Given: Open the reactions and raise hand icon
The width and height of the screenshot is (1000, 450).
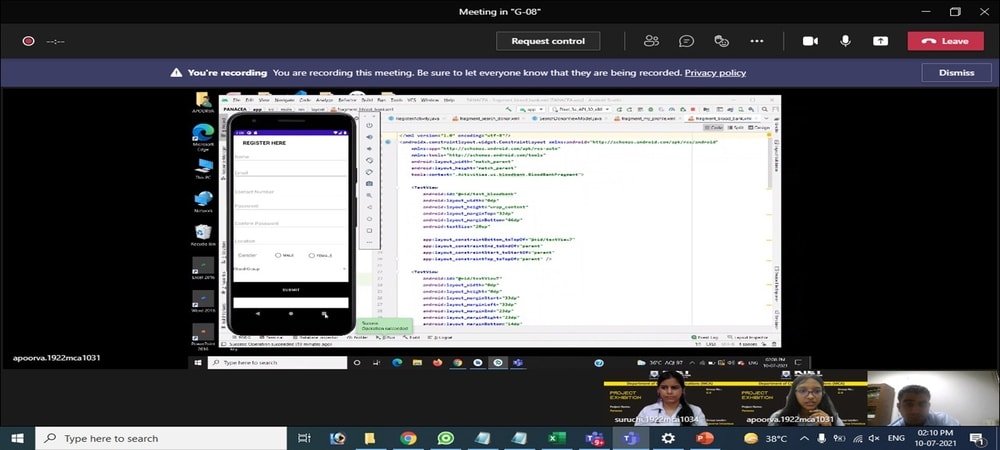Looking at the screenshot, I should coord(721,41).
